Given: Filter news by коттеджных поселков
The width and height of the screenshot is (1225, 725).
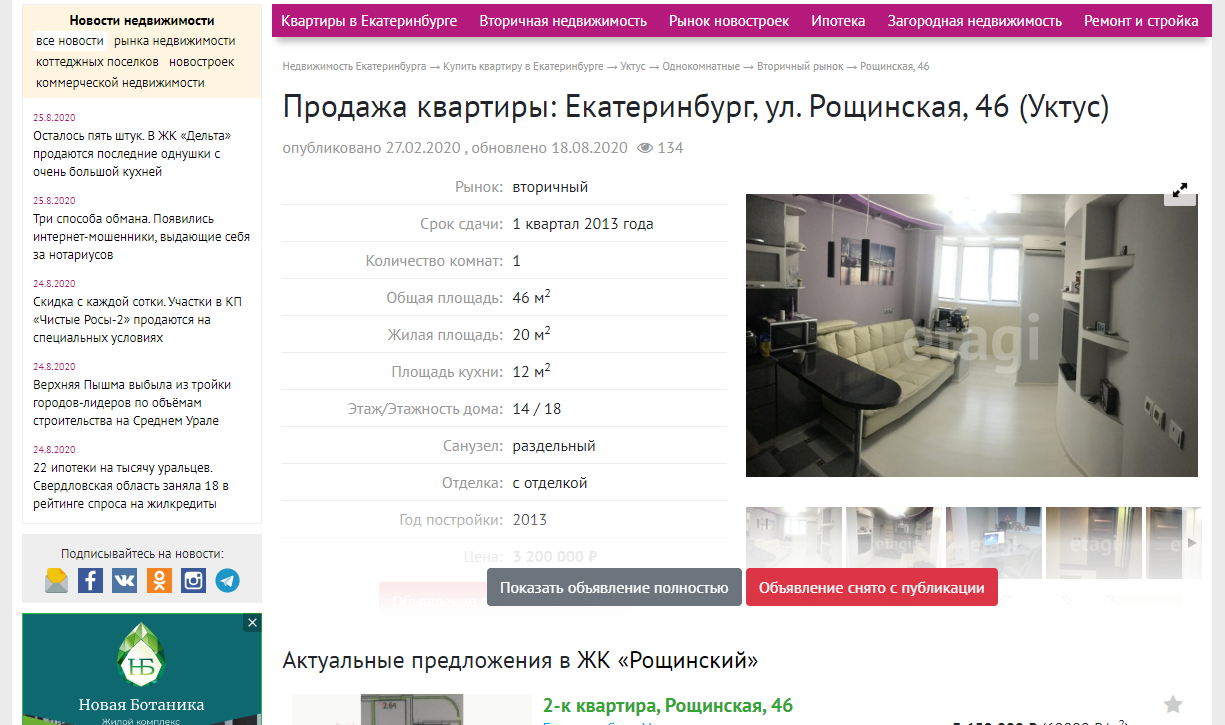Looking at the screenshot, I should click(97, 62).
